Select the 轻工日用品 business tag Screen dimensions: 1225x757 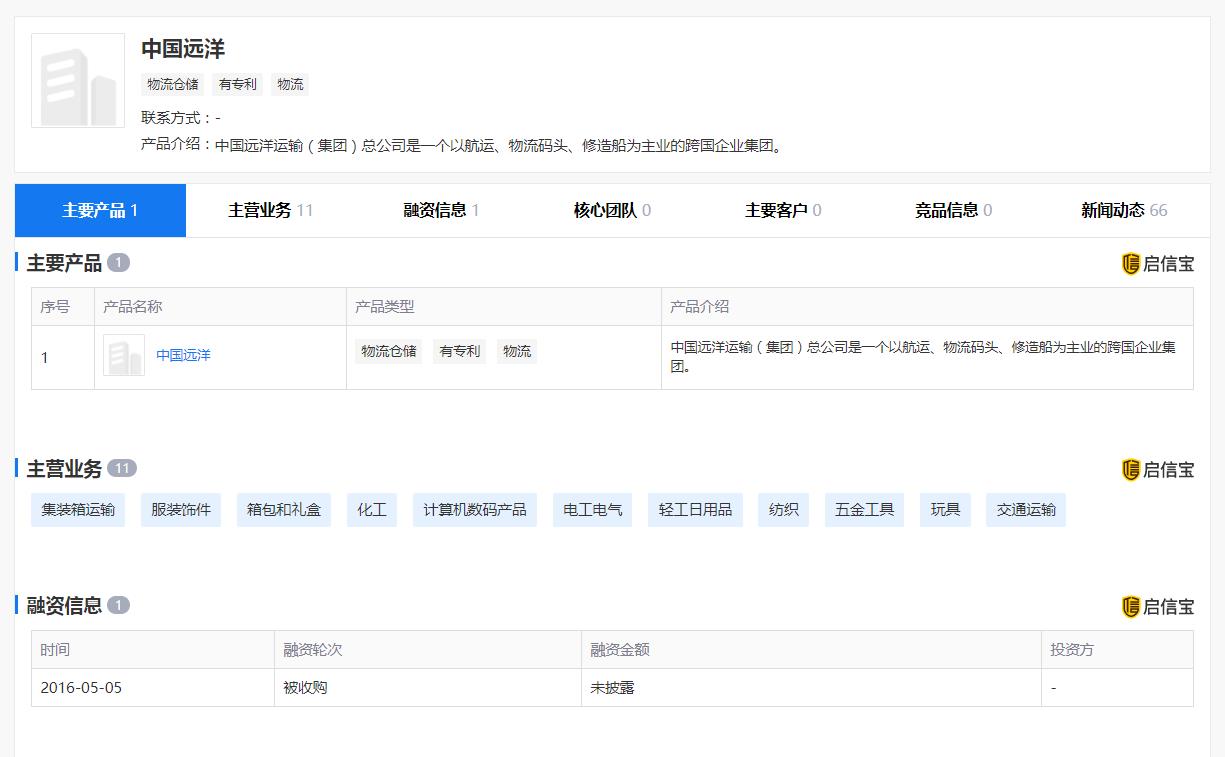695,510
